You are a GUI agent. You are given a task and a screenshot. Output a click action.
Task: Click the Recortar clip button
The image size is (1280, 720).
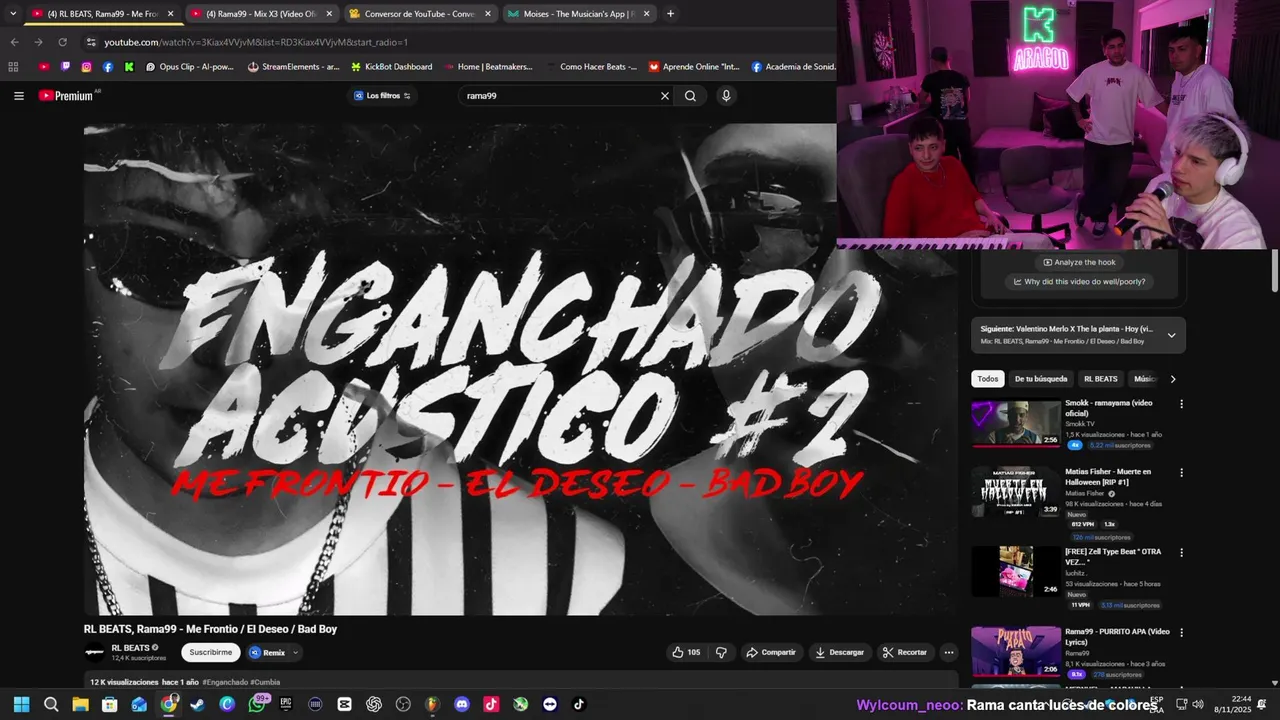[x=905, y=652]
